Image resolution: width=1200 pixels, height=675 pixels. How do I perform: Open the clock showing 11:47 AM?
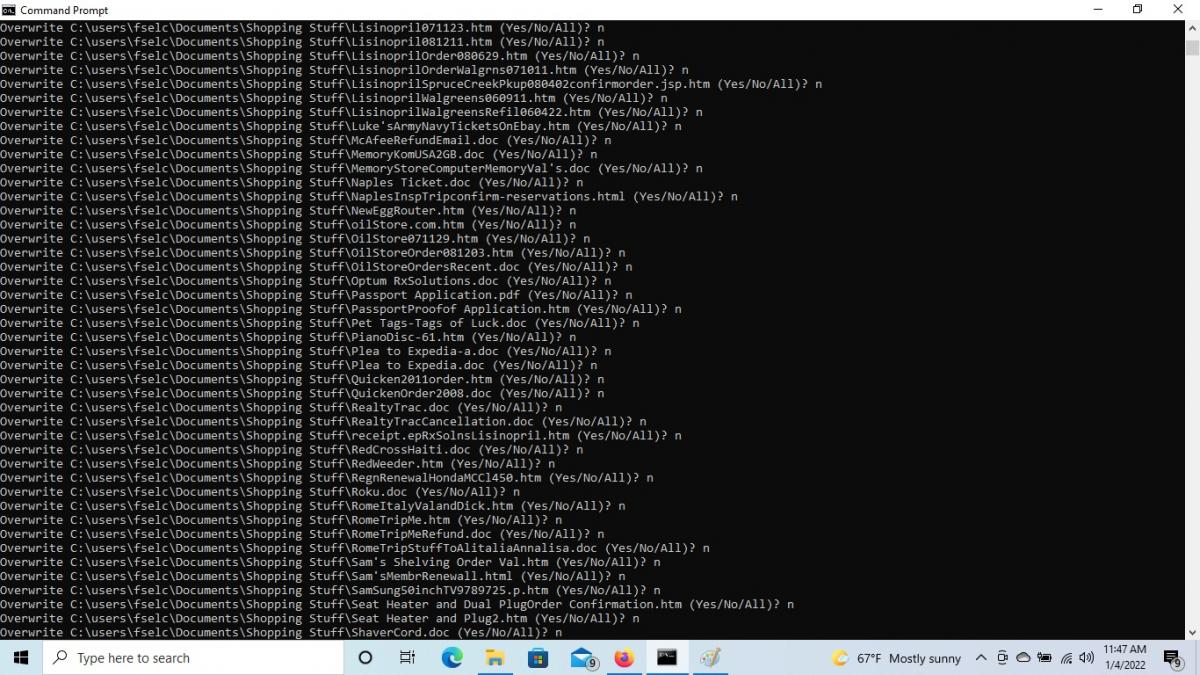[1125, 657]
